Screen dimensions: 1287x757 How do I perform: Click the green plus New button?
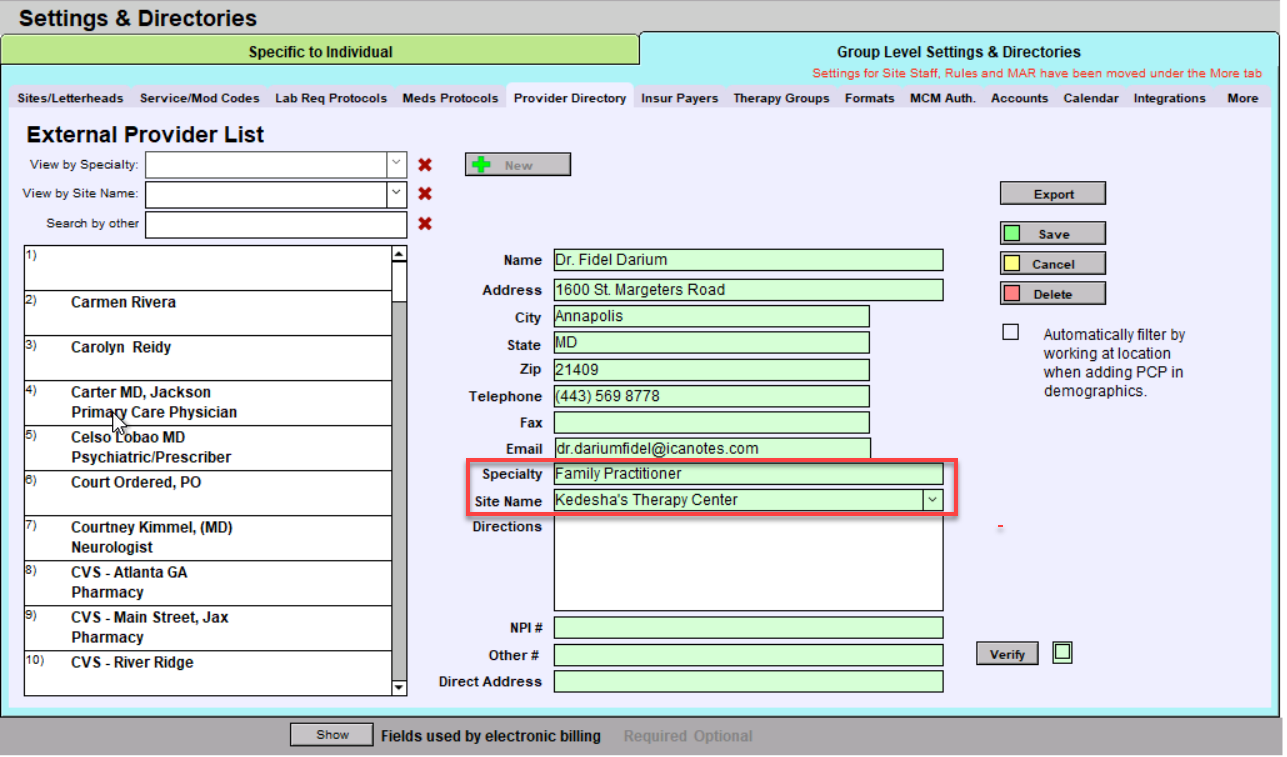tap(517, 165)
